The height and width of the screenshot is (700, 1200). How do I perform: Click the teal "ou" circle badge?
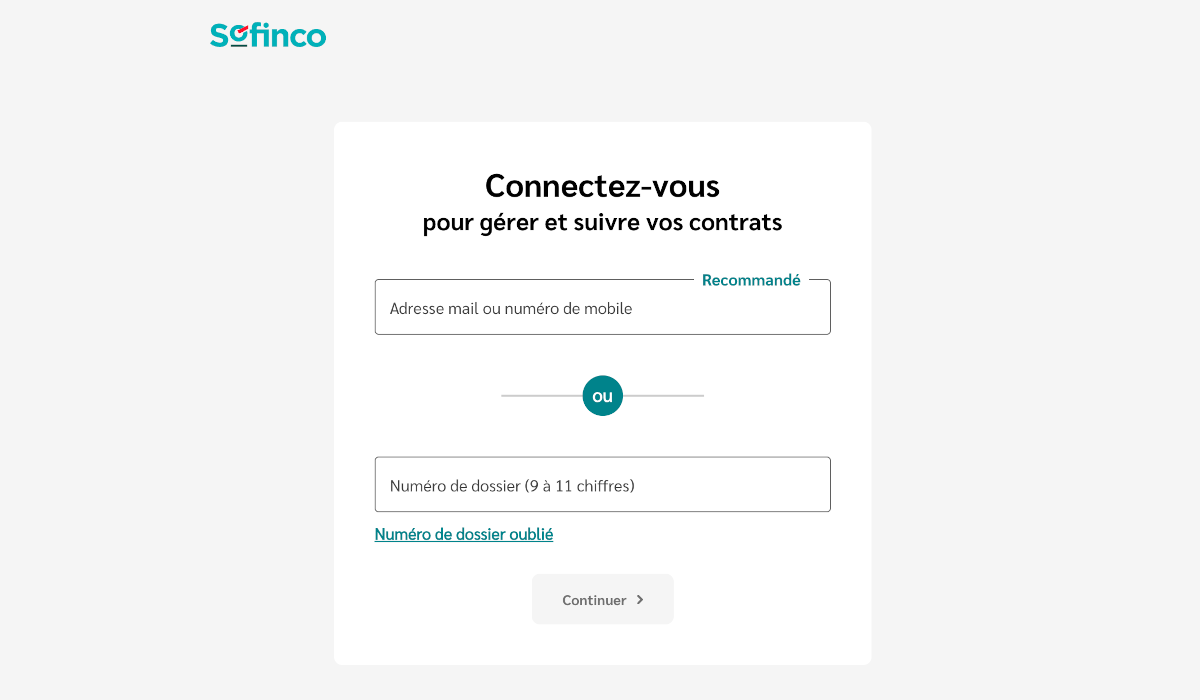pyautogui.click(x=602, y=396)
